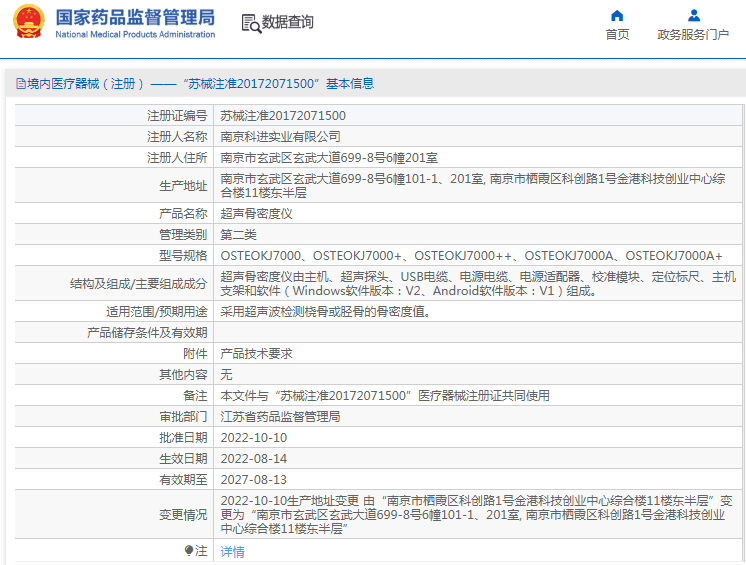
Task: Click the 注册人住所 row label
Action: (x=177, y=158)
